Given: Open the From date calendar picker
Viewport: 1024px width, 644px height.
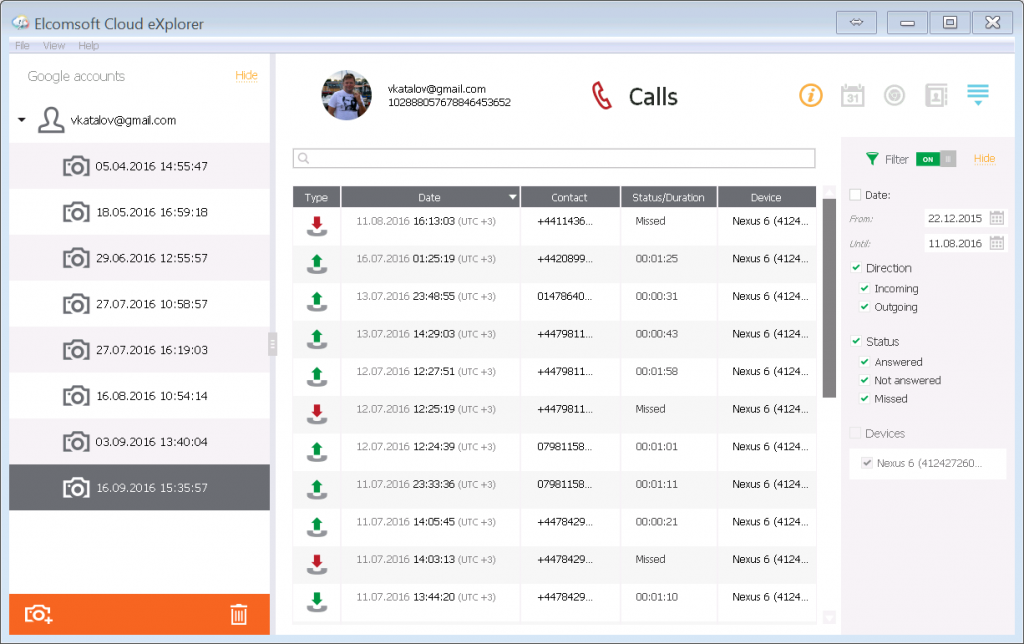Looking at the screenshot, I should click(995, 217).
